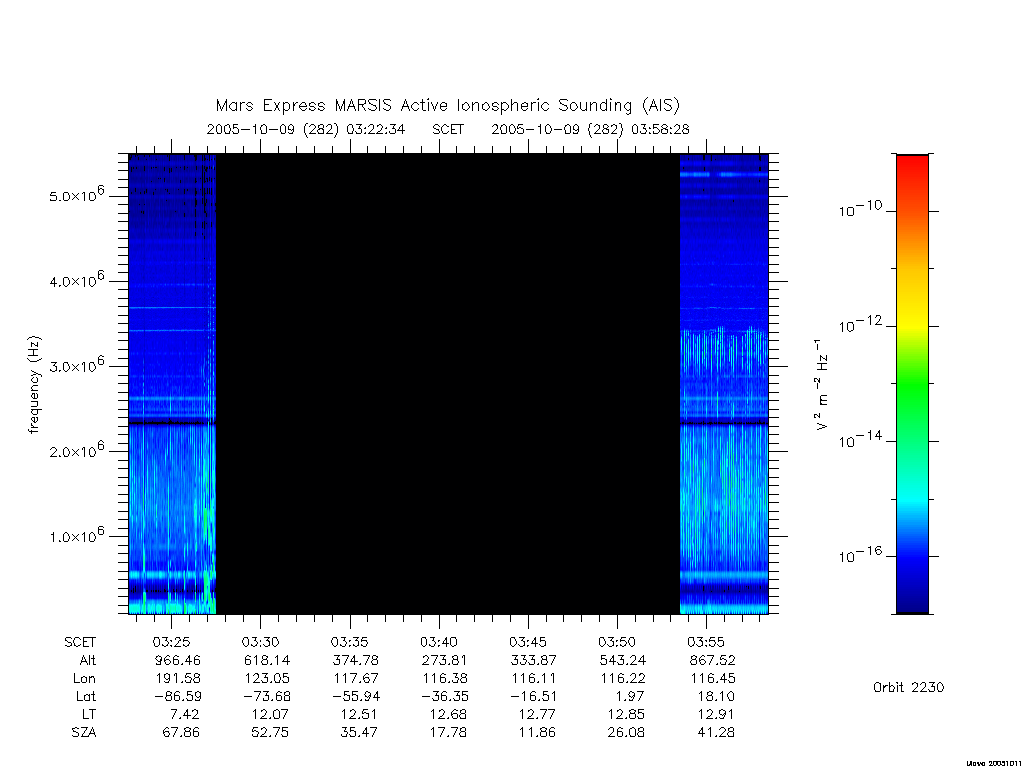Viewport: 1024px width, 768px height.
Task: Click altitude value '374.78'
Action: 356,660
